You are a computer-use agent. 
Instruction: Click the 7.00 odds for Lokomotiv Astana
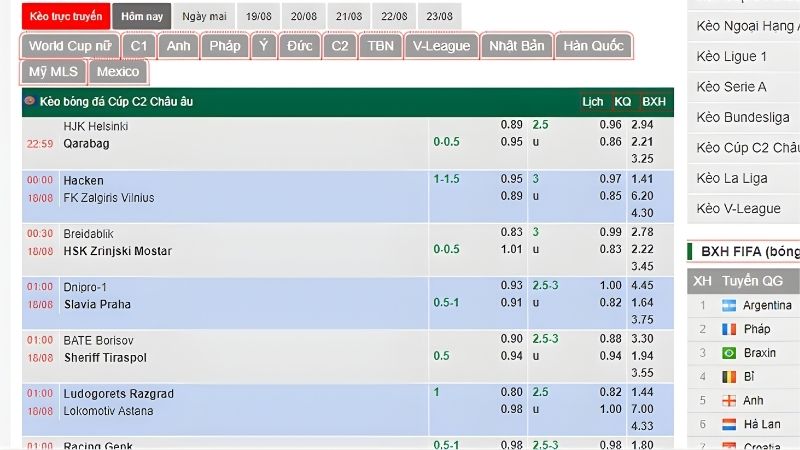(642, 409)
